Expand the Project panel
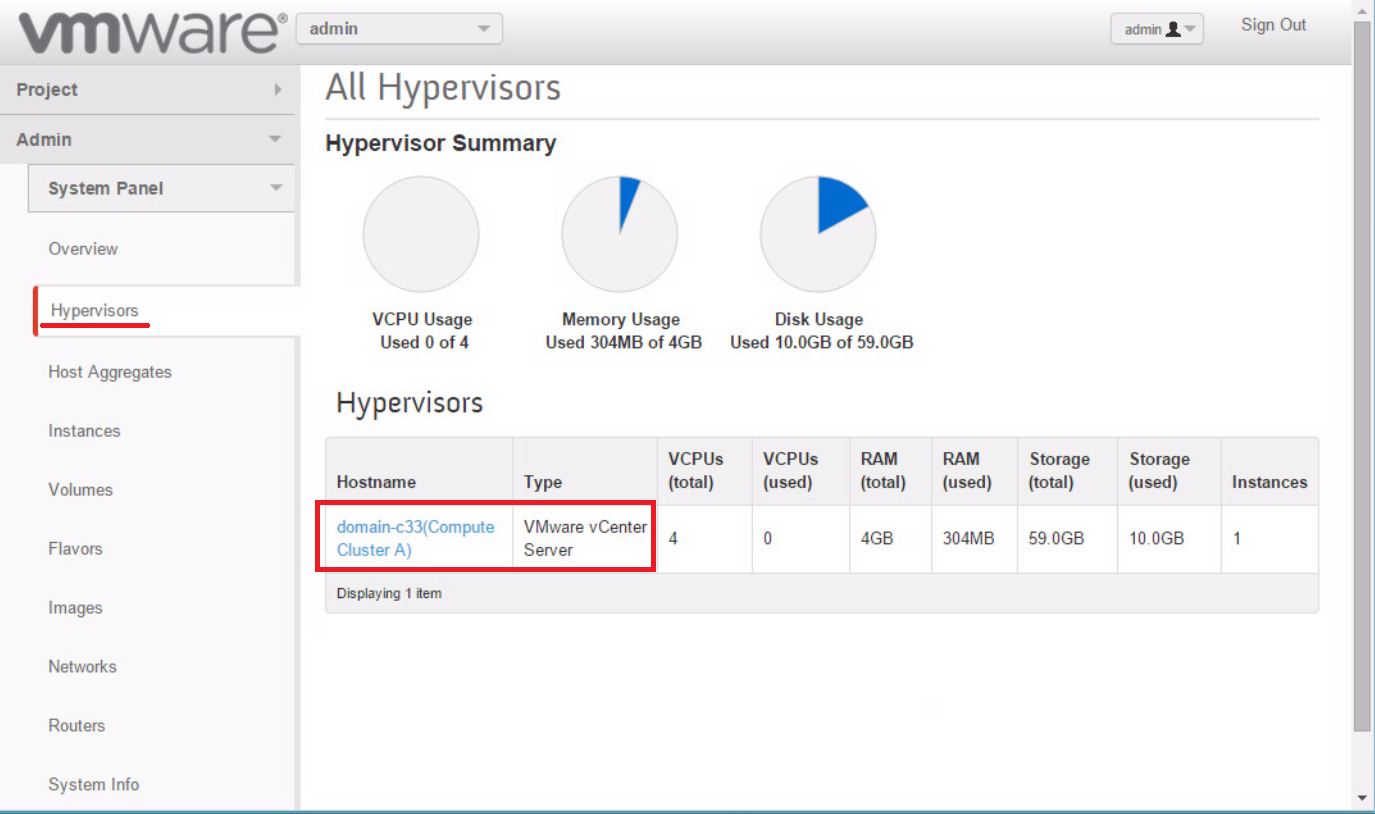 point(148,90)
